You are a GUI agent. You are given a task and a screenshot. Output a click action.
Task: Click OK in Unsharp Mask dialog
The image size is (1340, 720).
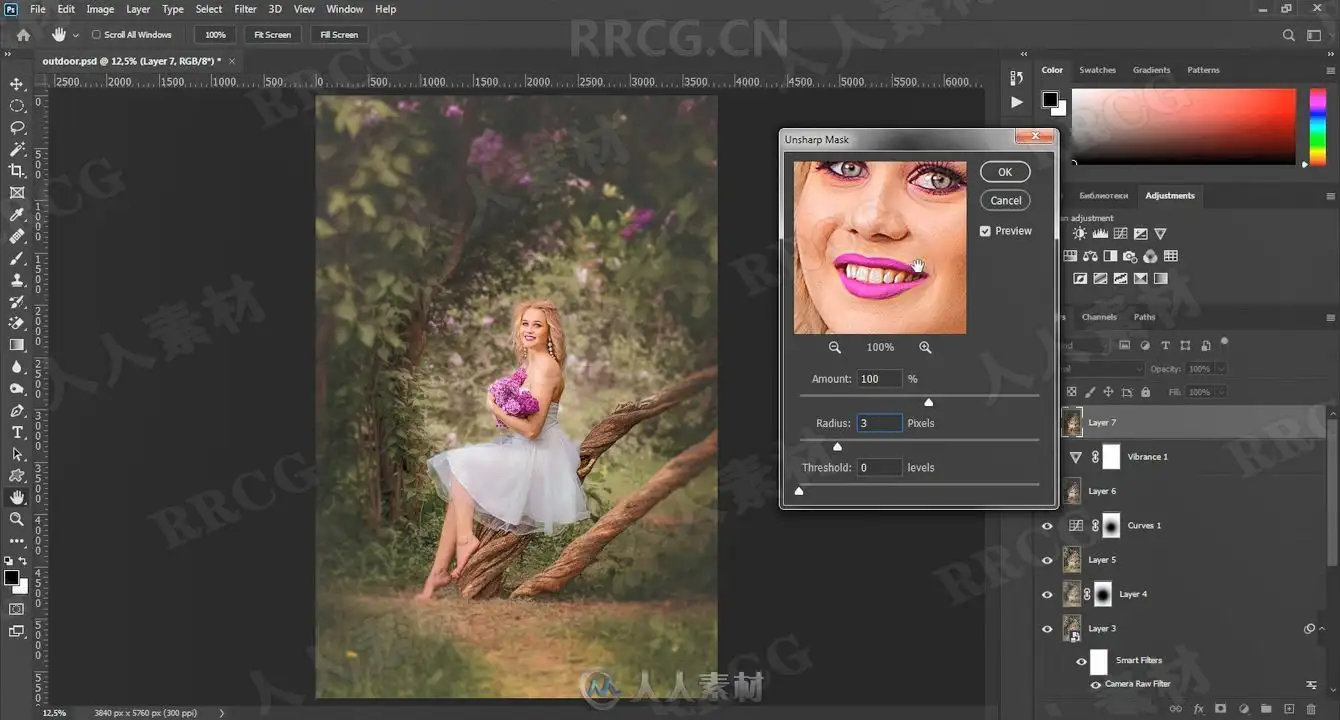pos(1005,172)
